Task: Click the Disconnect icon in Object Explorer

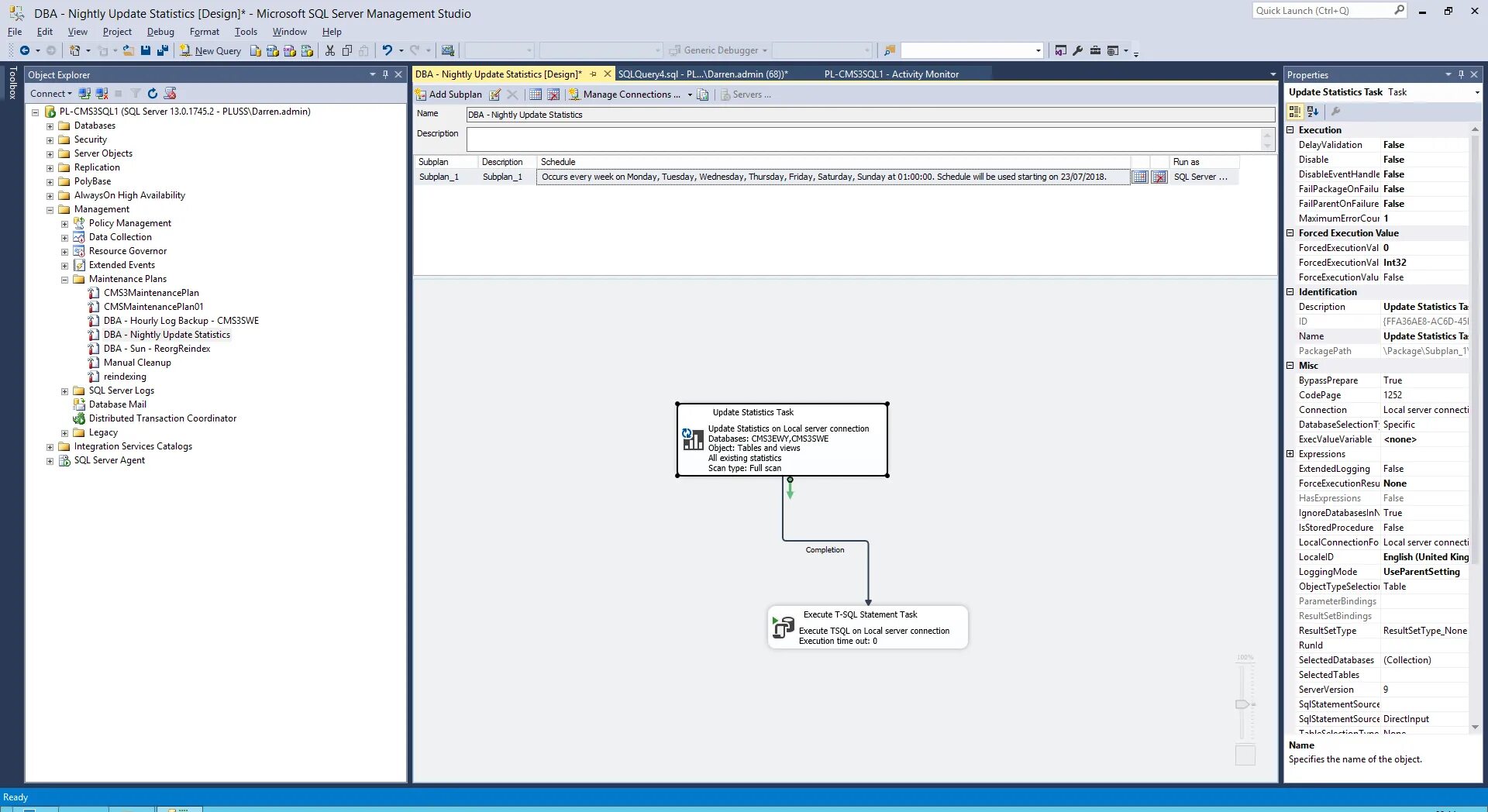Action: (102, 94)
